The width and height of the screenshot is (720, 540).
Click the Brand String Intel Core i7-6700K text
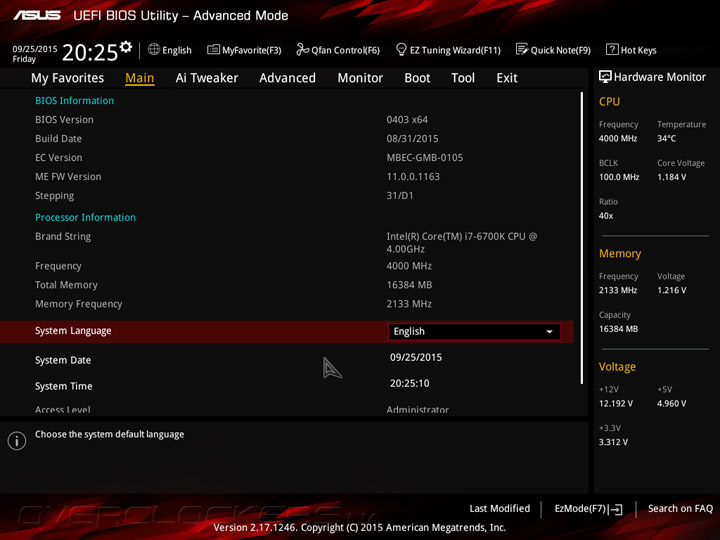point(461,242)
